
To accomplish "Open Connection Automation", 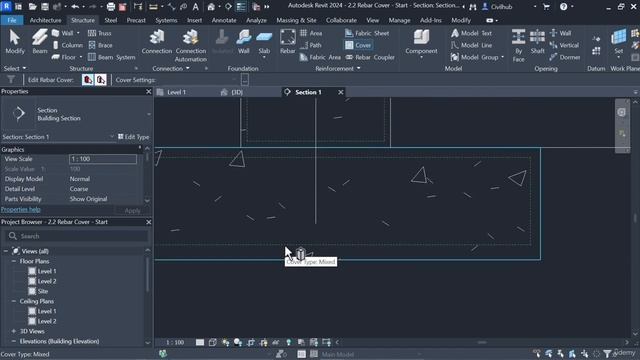I will [x=191, y=45].
